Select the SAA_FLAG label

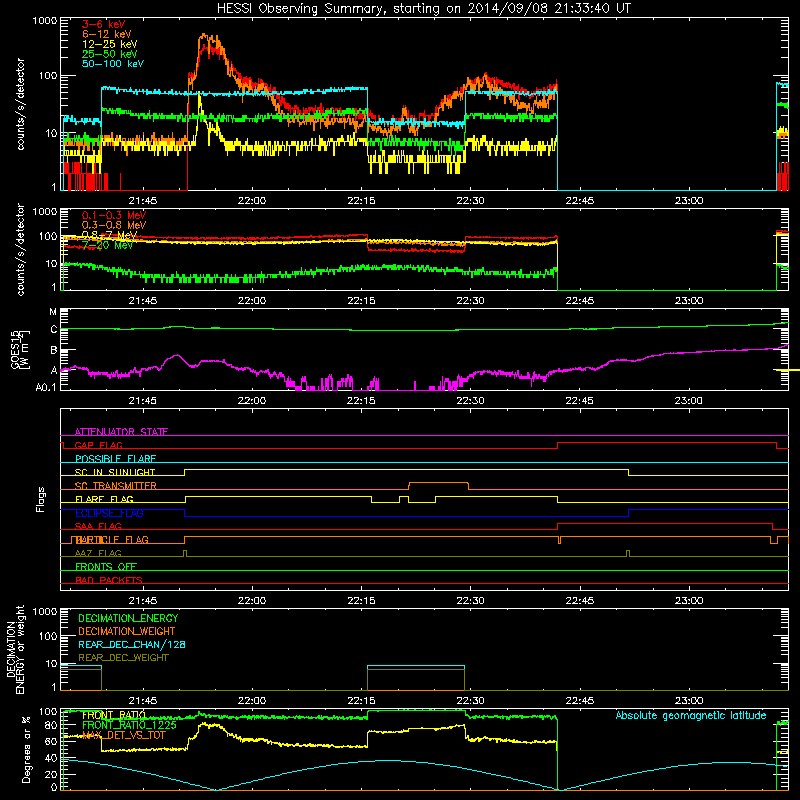click(x=98, y=526)
